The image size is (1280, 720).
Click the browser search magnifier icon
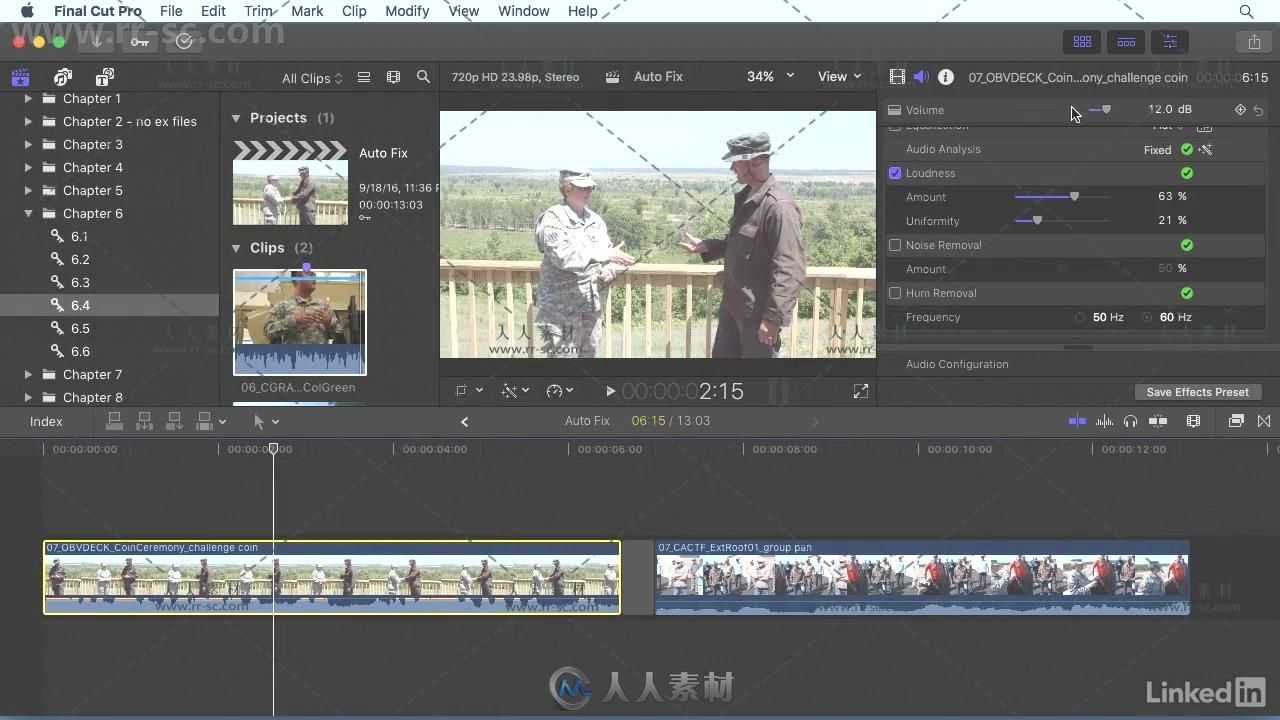423,77
